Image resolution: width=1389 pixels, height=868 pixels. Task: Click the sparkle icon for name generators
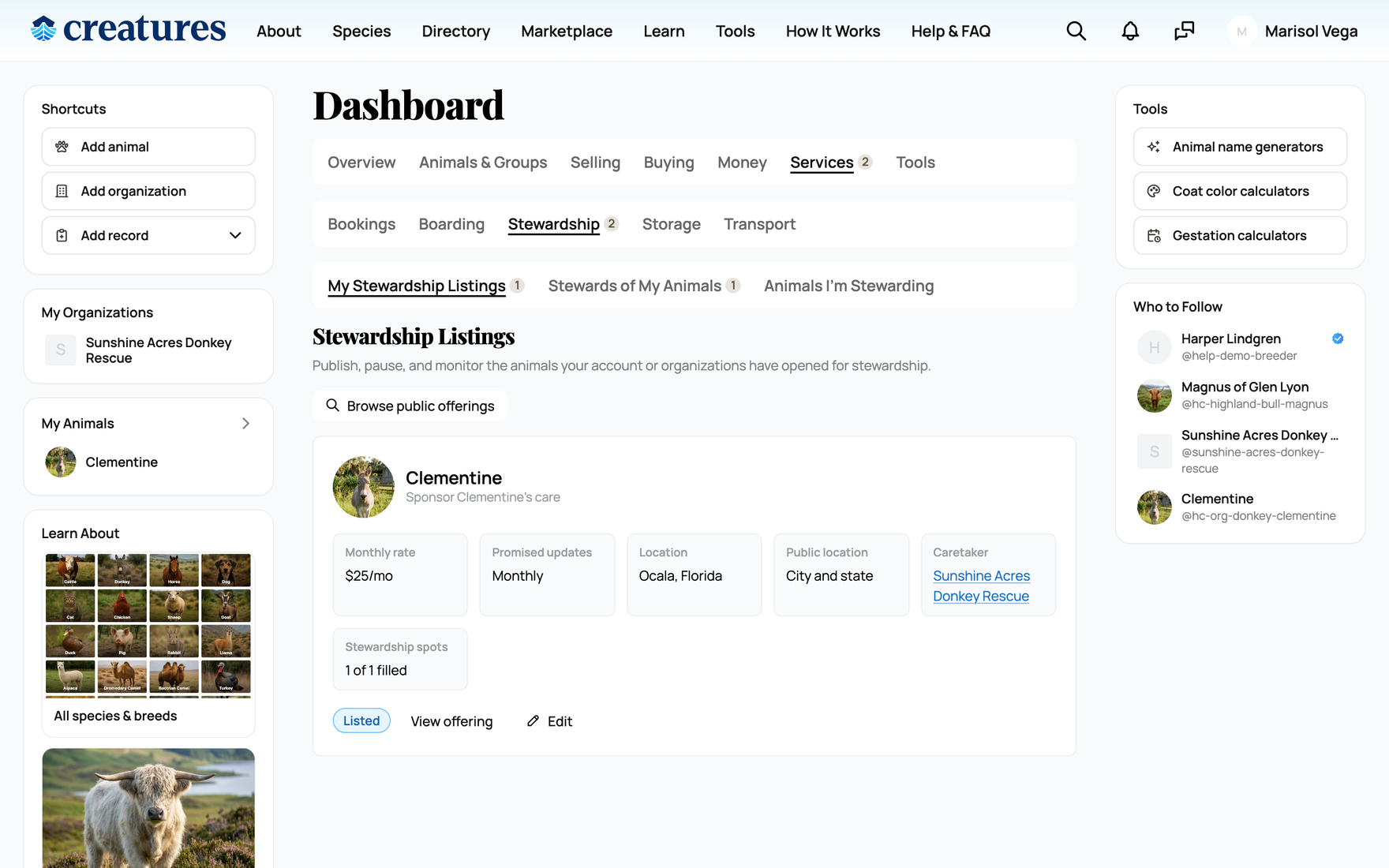1154,147
